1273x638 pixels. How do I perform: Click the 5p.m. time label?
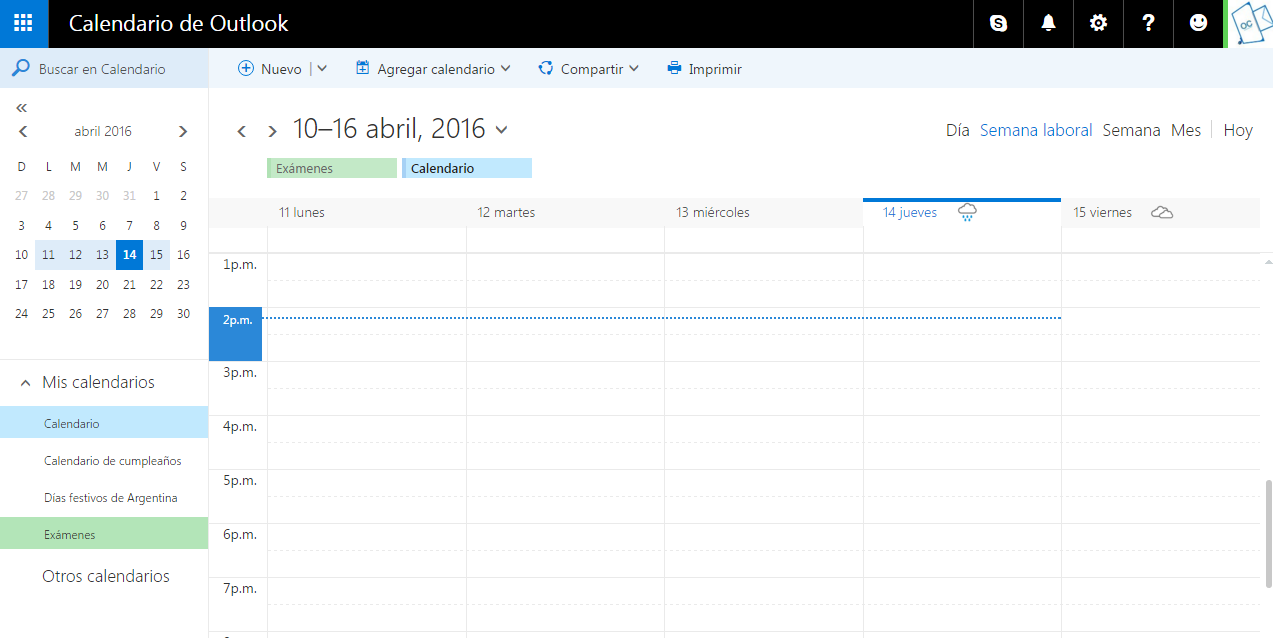[240, 480]
